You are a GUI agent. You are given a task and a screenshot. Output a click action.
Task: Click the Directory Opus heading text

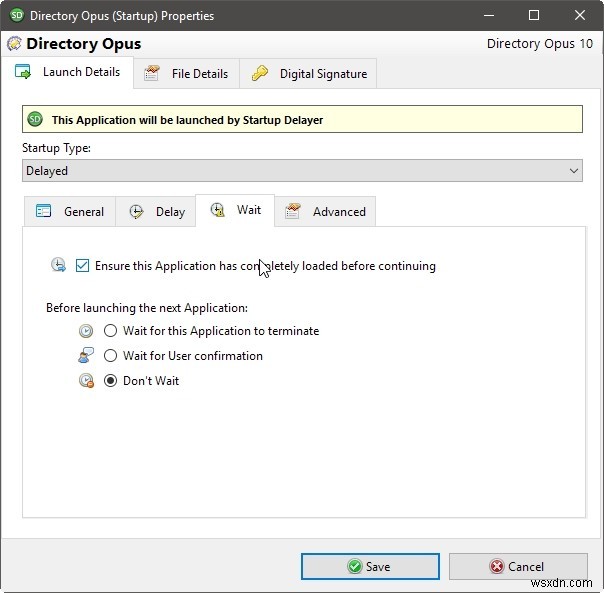tap(84, 44)
